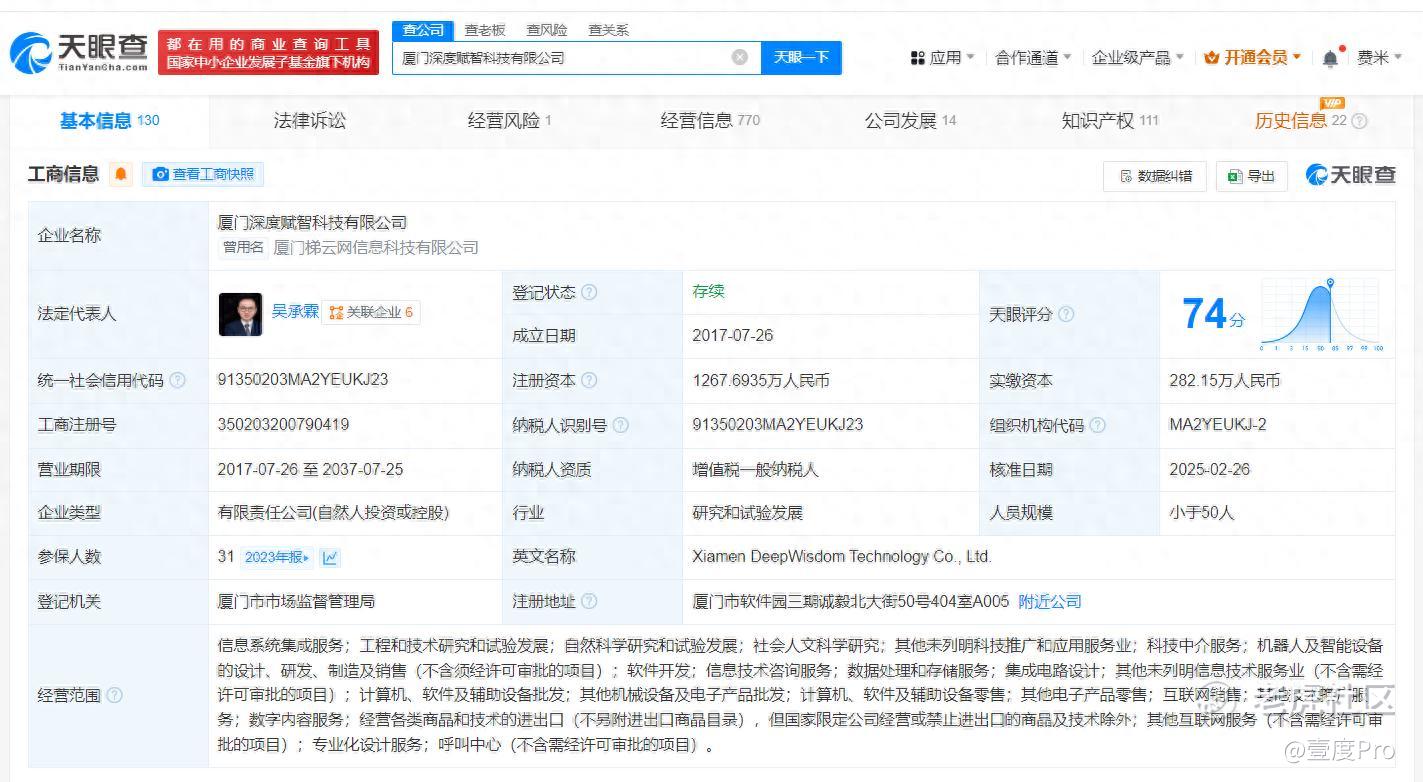Viewport: 1423px width, 782px height.
Task: Open notifications via the bell icon
Action: [1330, 58]
